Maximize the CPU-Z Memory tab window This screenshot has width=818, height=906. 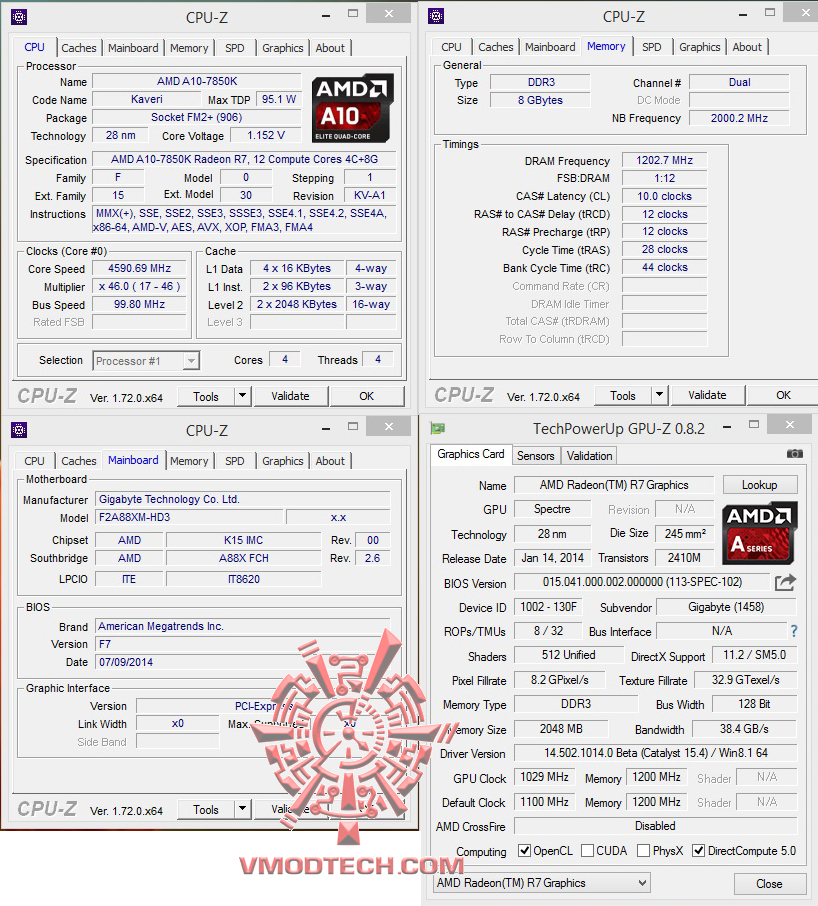tap(770, 12)
